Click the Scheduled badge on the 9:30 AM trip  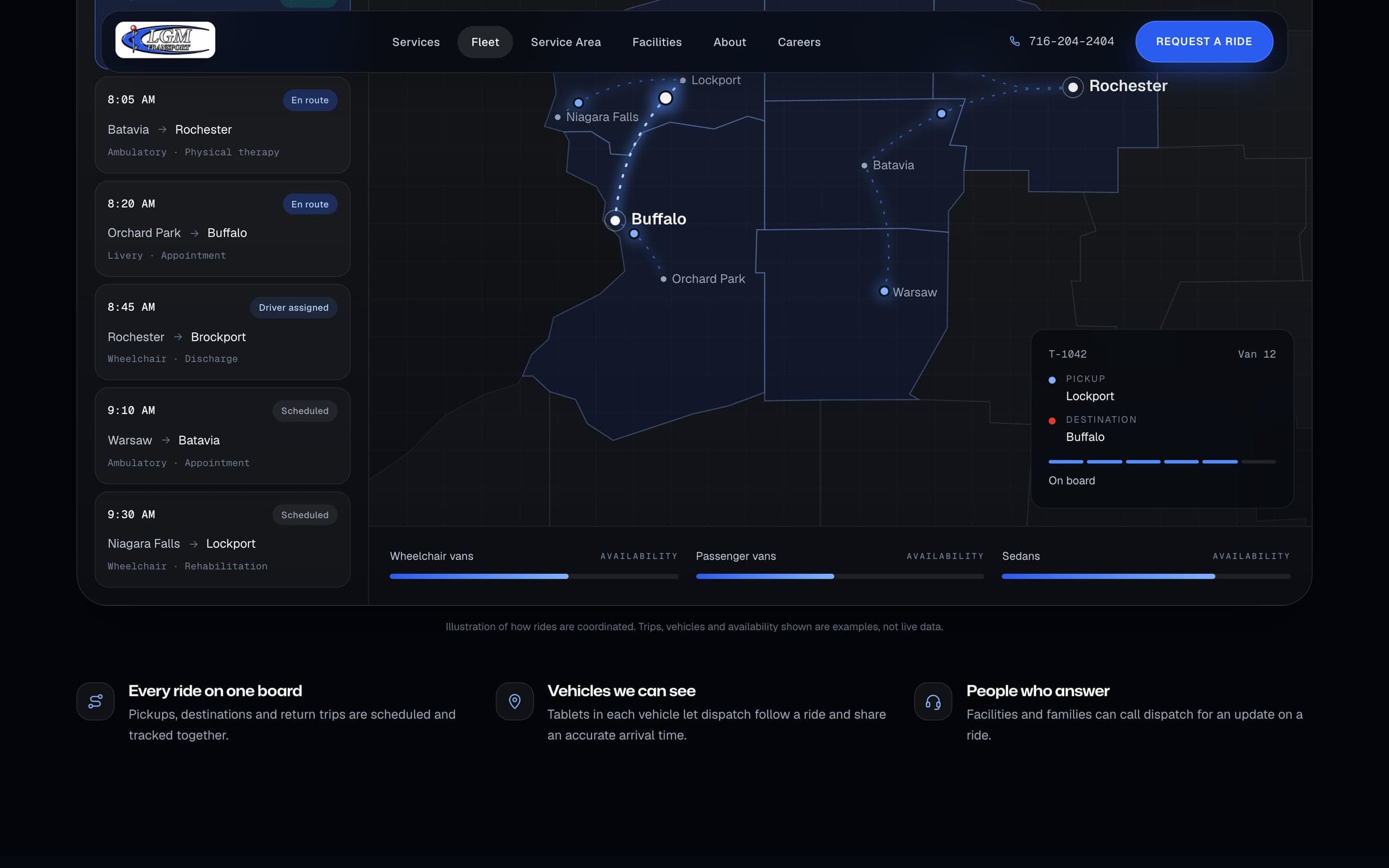click(x=304, y=515)
